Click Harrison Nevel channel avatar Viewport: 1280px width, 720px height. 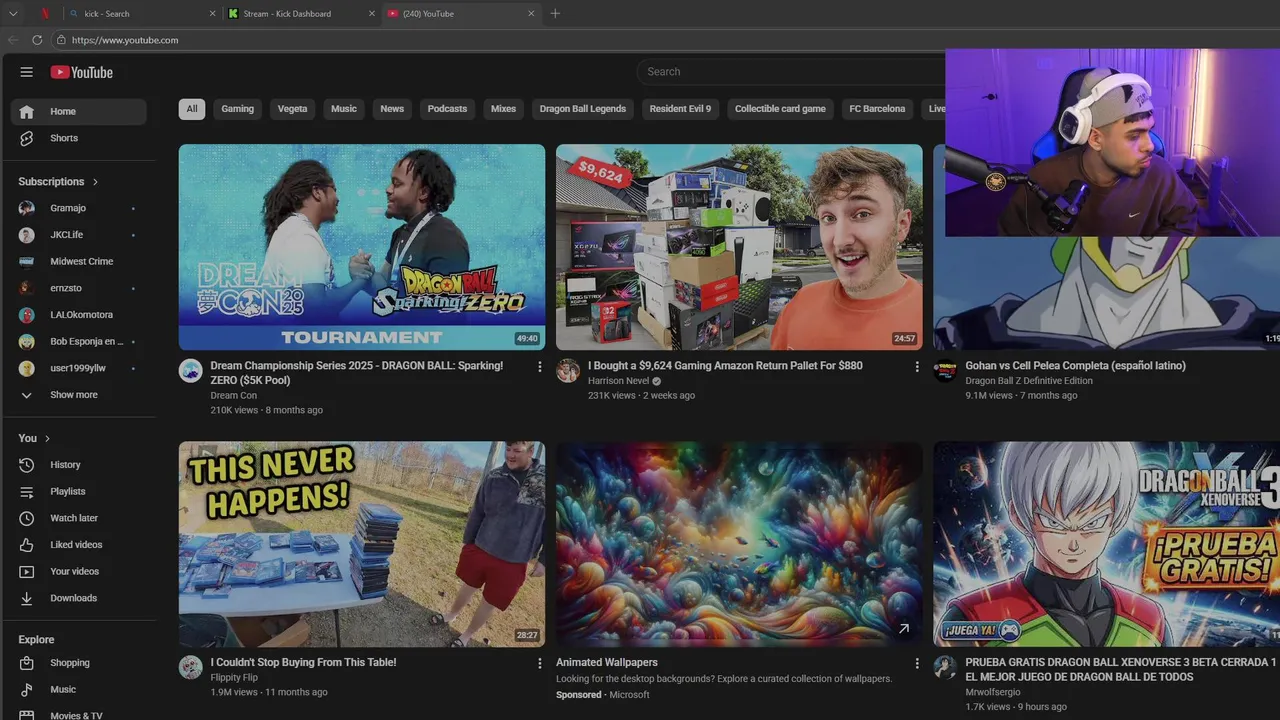(x=568, y=371)
